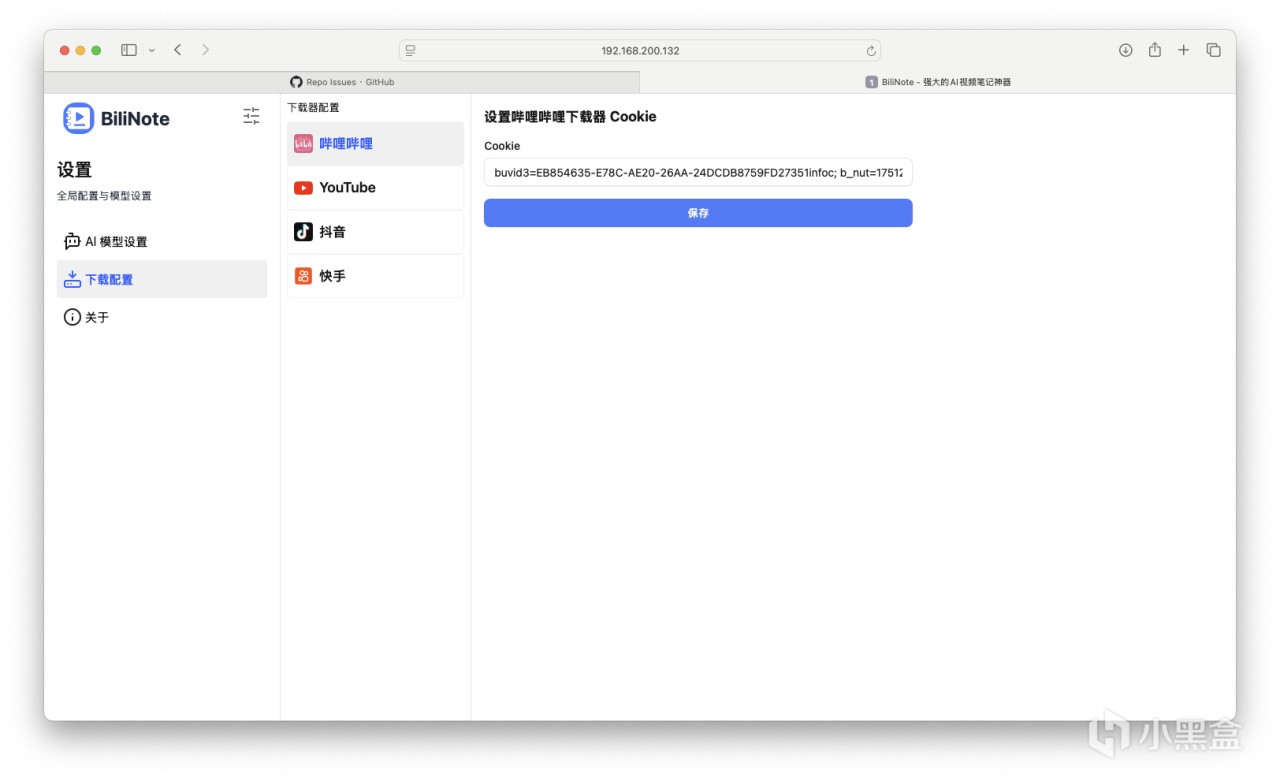The width and height of the screenshot is (1280, 779).
Task: Click into the Cookie input field
Action: click(698, 172)
